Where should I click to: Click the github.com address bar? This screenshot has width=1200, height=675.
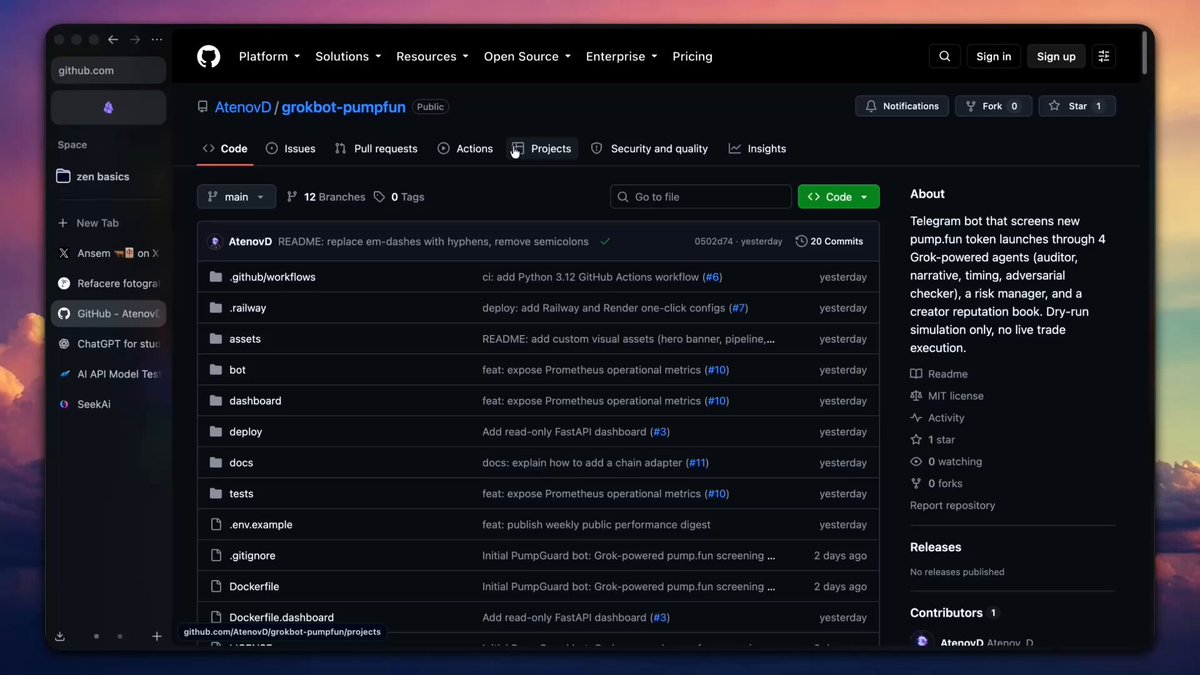(x=109, y=71)
